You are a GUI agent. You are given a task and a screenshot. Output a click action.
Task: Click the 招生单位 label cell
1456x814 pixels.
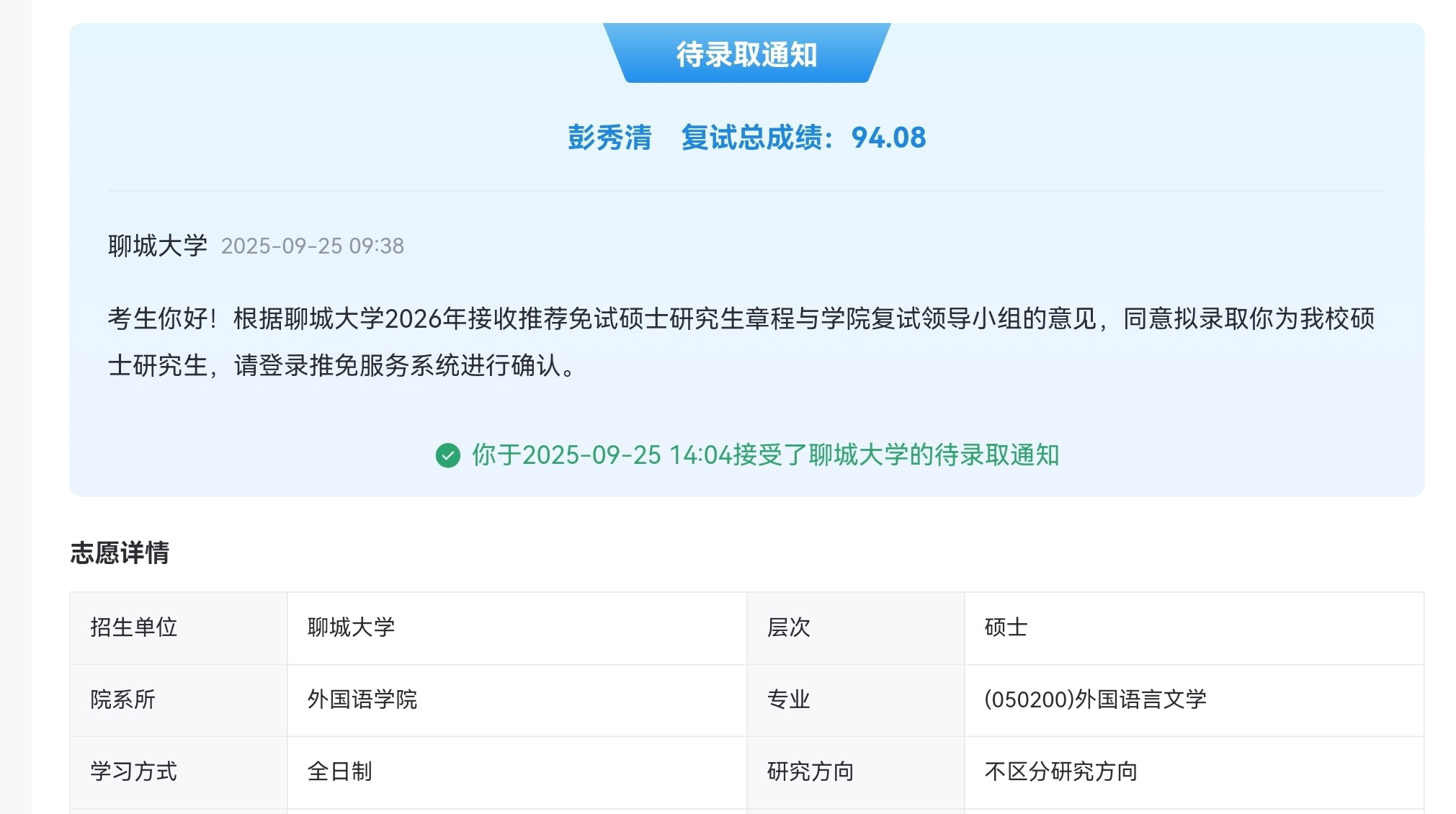(179, 628)
